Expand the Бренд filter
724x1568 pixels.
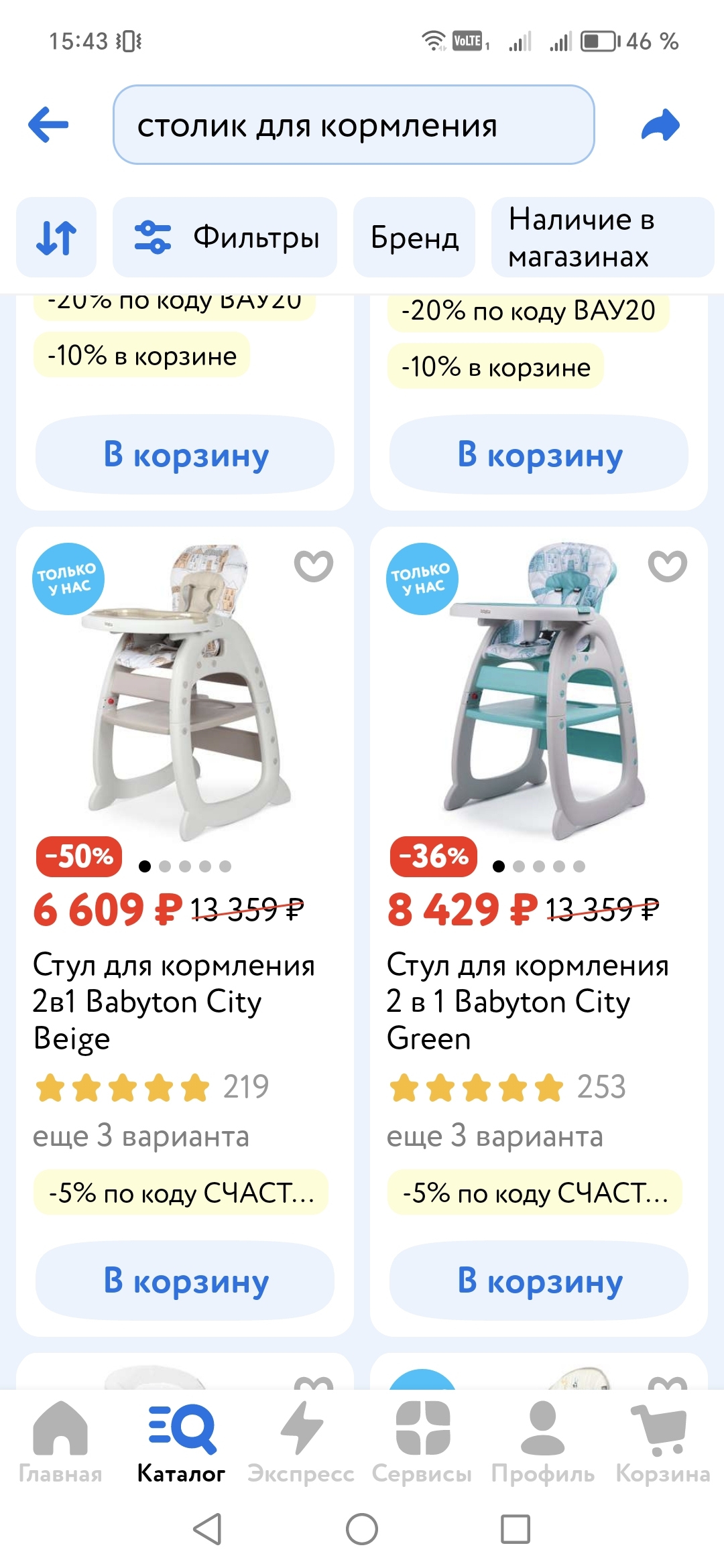[414, 237]
